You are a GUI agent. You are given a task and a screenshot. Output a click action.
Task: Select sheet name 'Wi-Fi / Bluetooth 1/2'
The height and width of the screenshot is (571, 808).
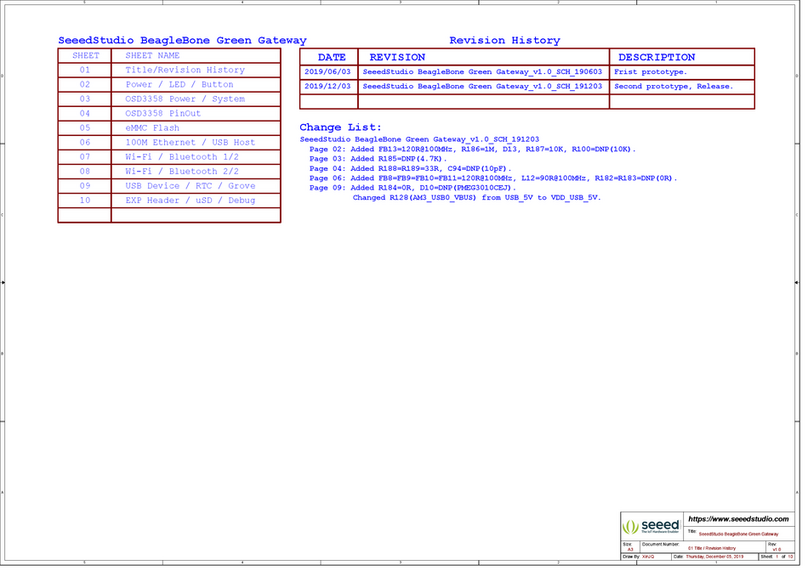point(182,157)
